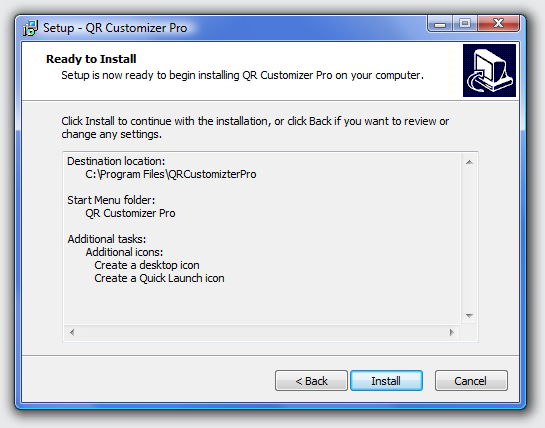Click the 'Additional icons:' line
The width and height of the screenshot is (545, 428).
coord(124,252)
